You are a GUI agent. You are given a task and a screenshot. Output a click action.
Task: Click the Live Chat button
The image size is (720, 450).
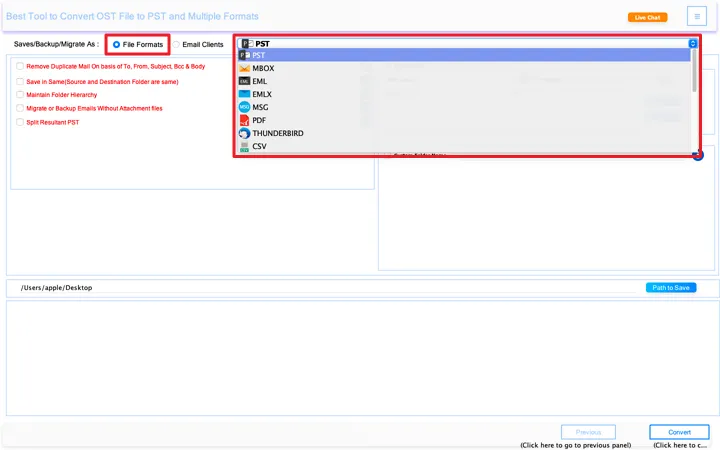pyautogui.click(x=647, y=17)
